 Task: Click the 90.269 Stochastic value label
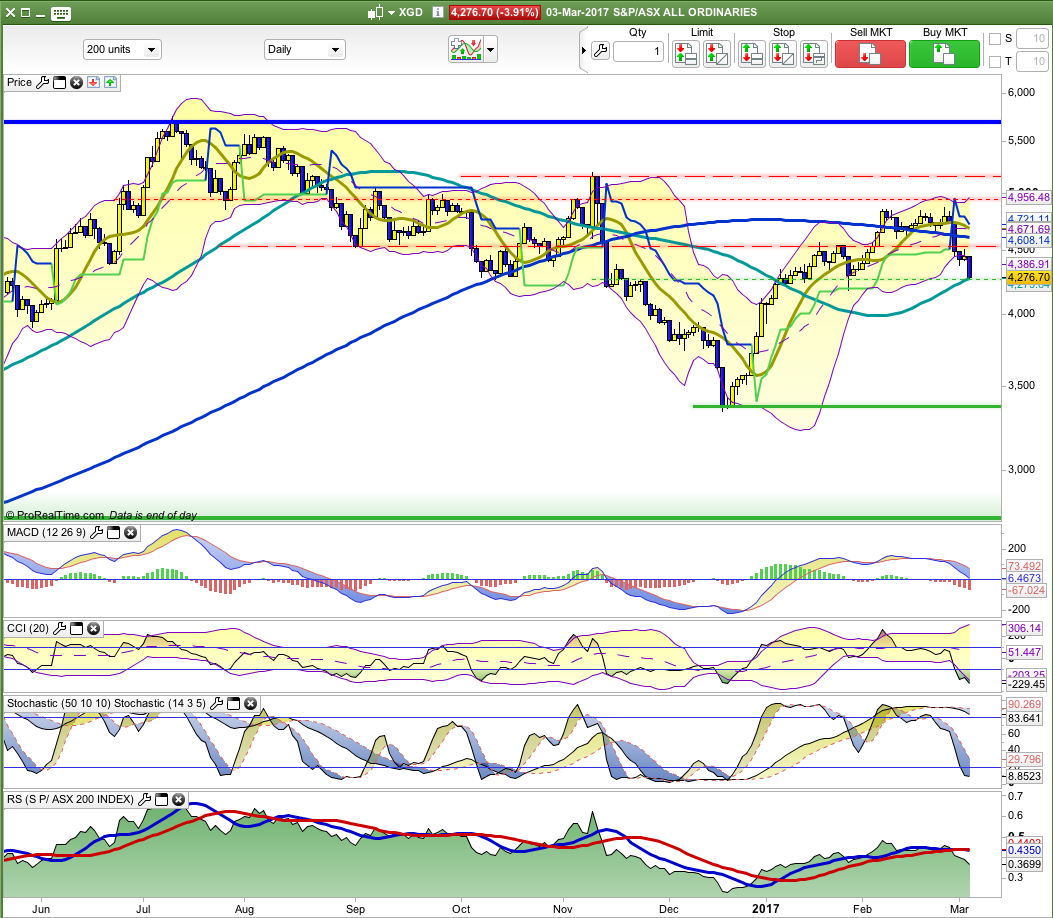1024,704
